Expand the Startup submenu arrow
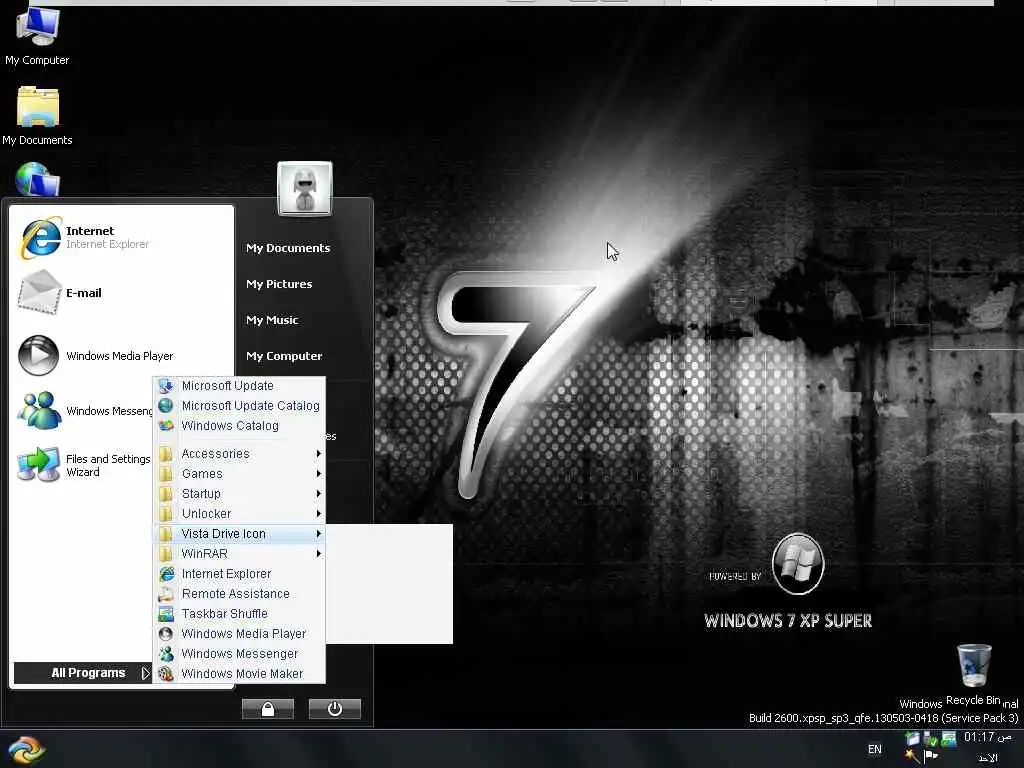Viewport: 1024px width, 768px height. click(318, 494)
